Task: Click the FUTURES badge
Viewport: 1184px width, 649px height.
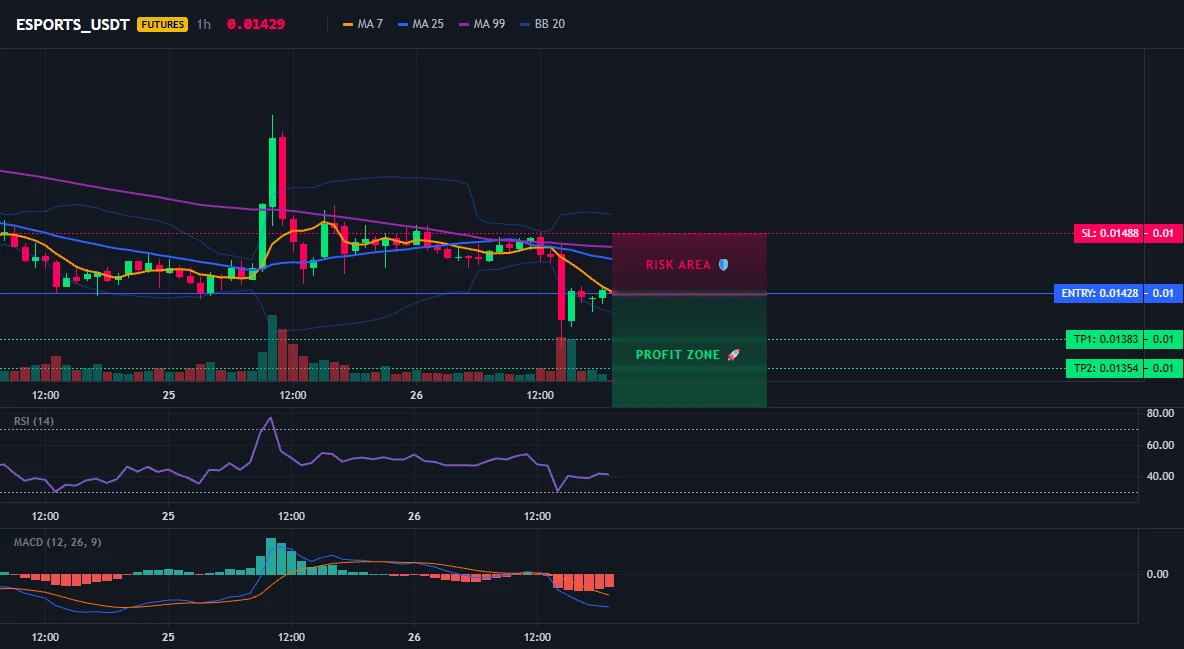Action: coord(162,24)
